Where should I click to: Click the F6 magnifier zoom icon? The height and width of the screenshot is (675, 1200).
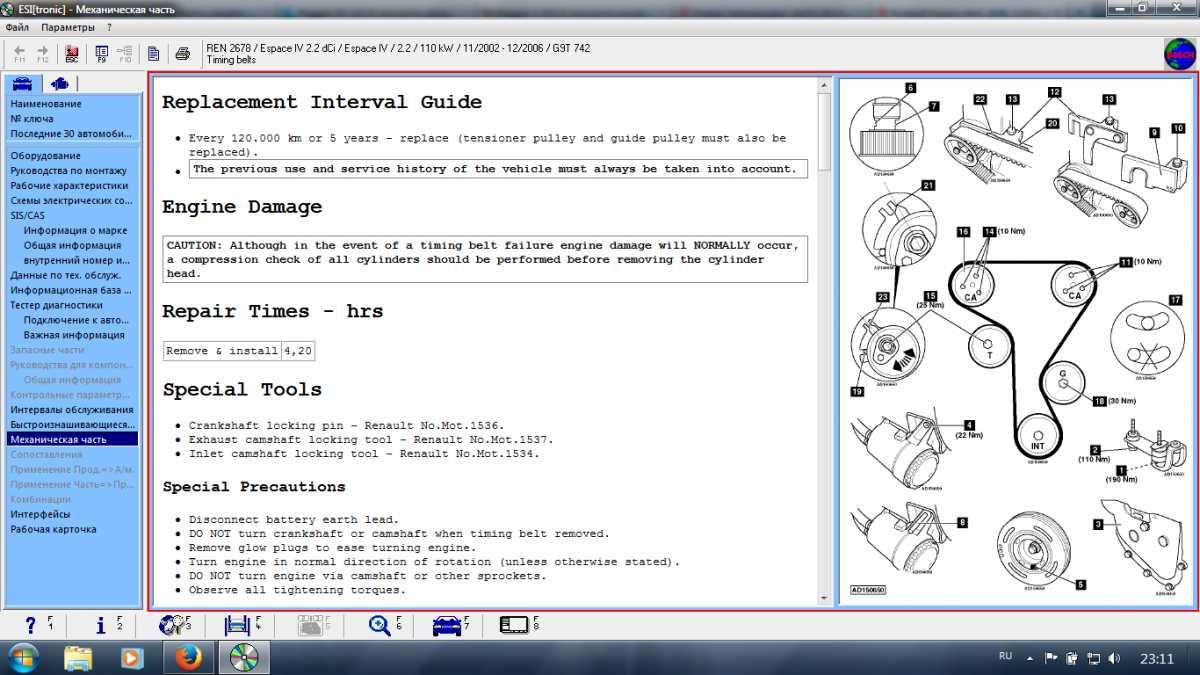pyautogui.click(x=380, y=626)
